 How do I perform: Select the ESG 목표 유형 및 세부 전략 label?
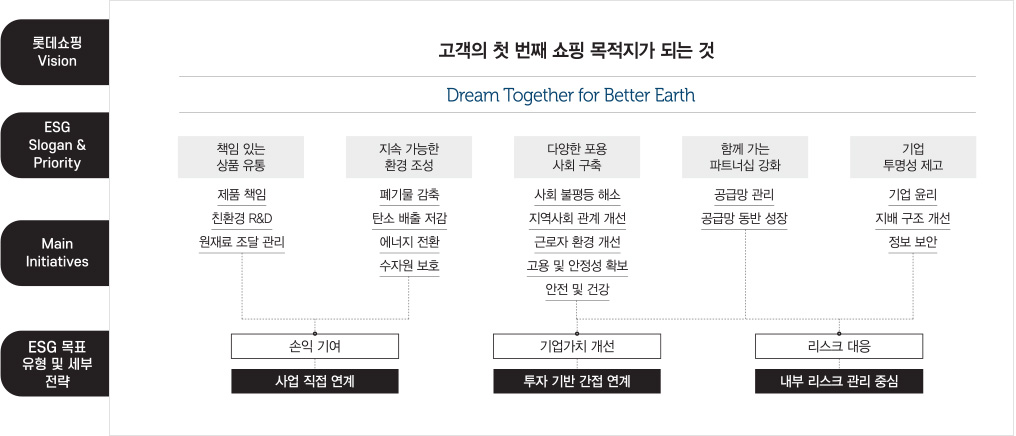tap(55, 363)
